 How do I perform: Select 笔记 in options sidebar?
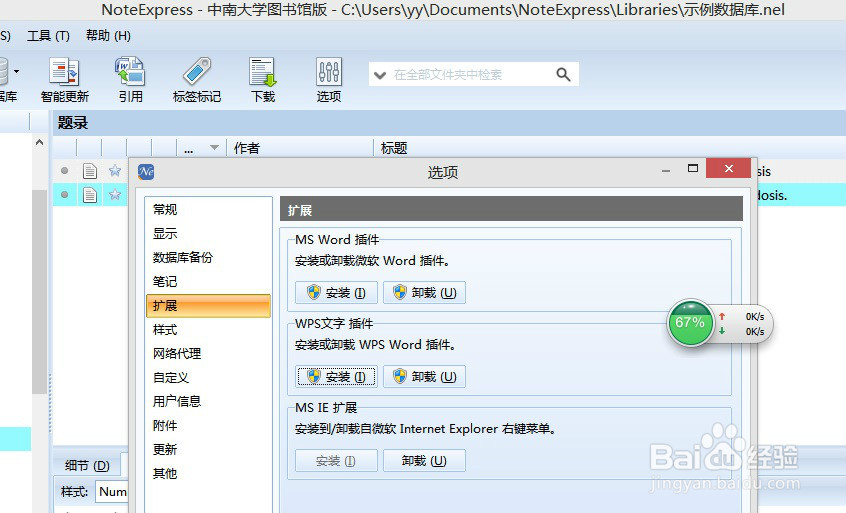[208, 282]
